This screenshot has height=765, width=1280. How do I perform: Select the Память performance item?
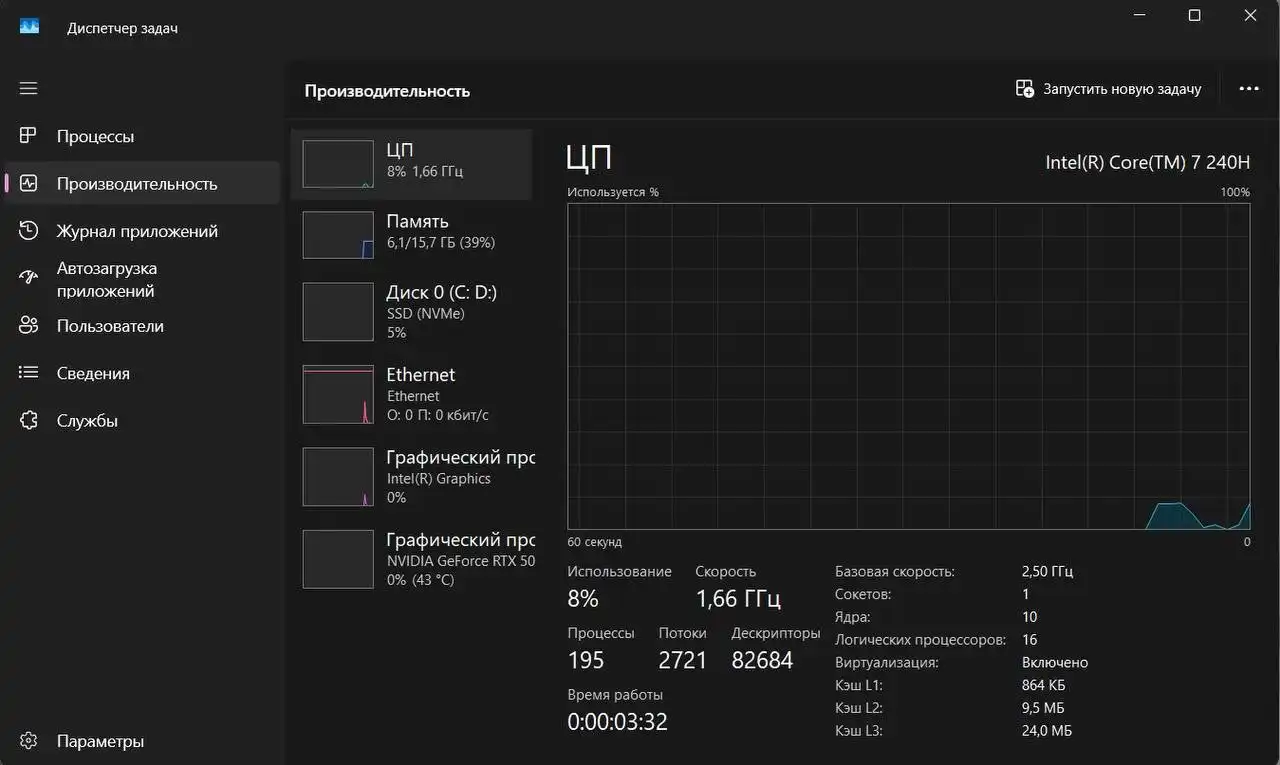(411, 234)
